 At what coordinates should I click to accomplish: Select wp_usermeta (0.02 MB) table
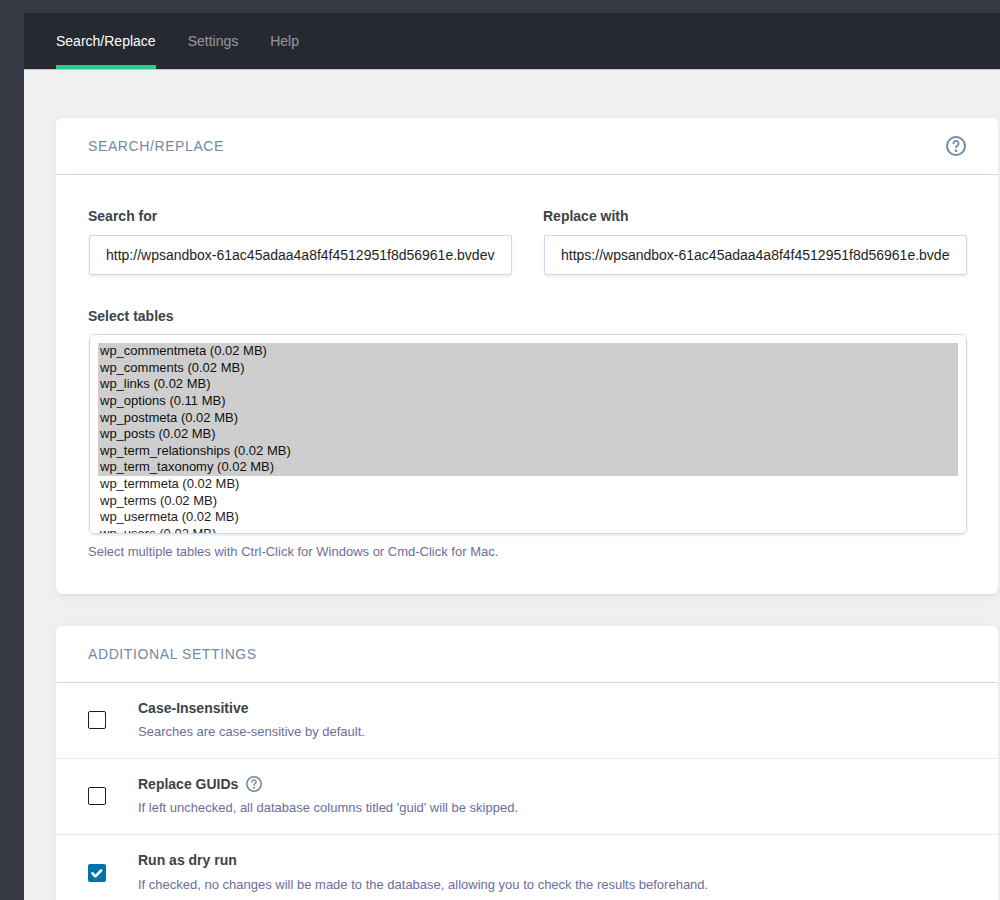pyautogui.click(x=528, y=517)
